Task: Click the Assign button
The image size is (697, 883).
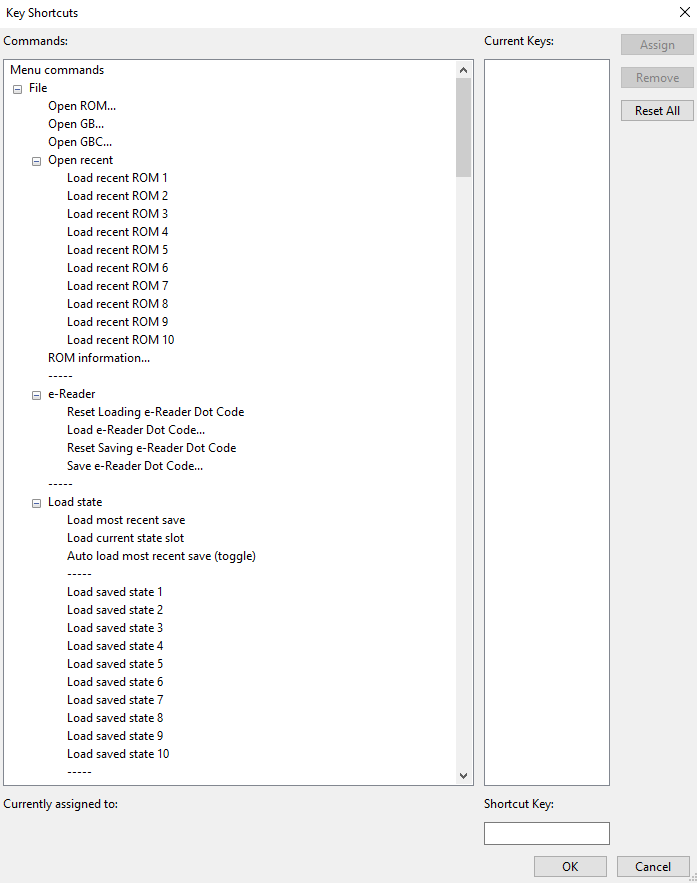Action: pyautogui.click(x=657, y=44)
